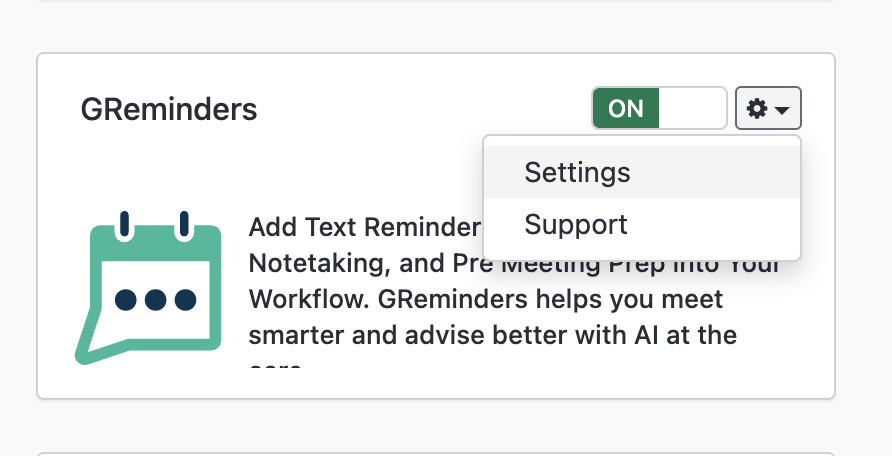This screenshot has width=892, height=456.
Task: Click the white handle of GReminders toggle
Action: click(x=692, y=109)
